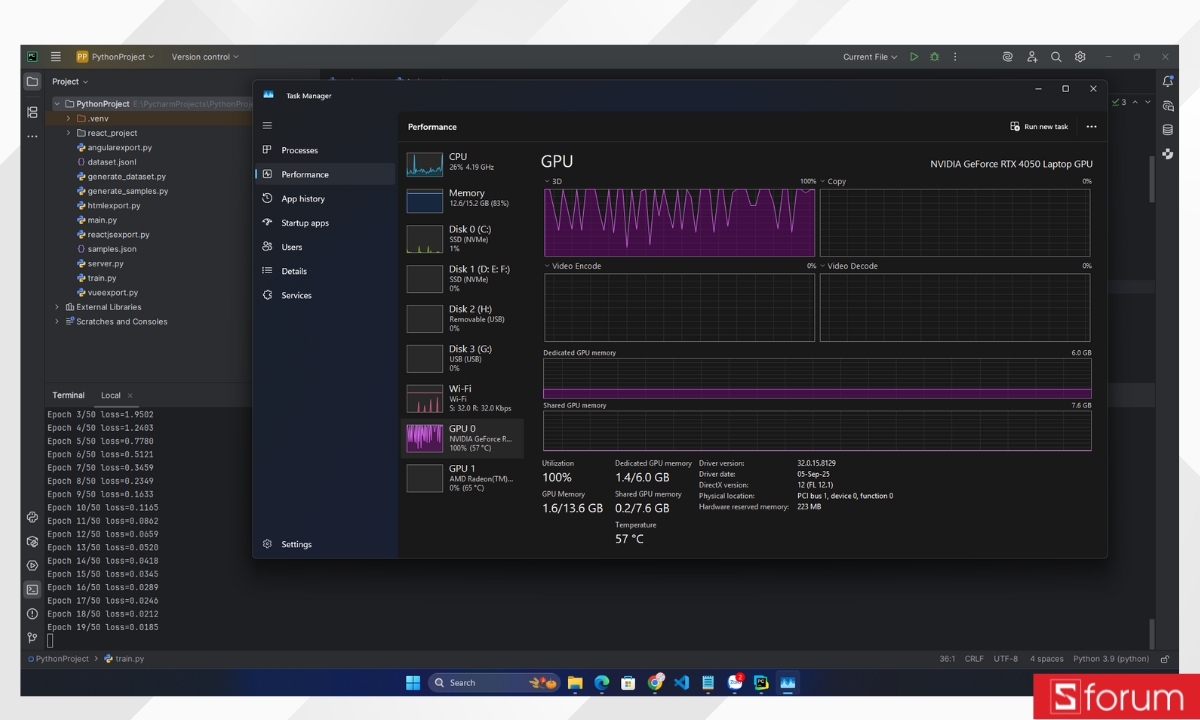This screenshot has height=720, width=1200.
Task: Select GPU 1 AMD Radeon entry
Action: click(x=462, y=477)
